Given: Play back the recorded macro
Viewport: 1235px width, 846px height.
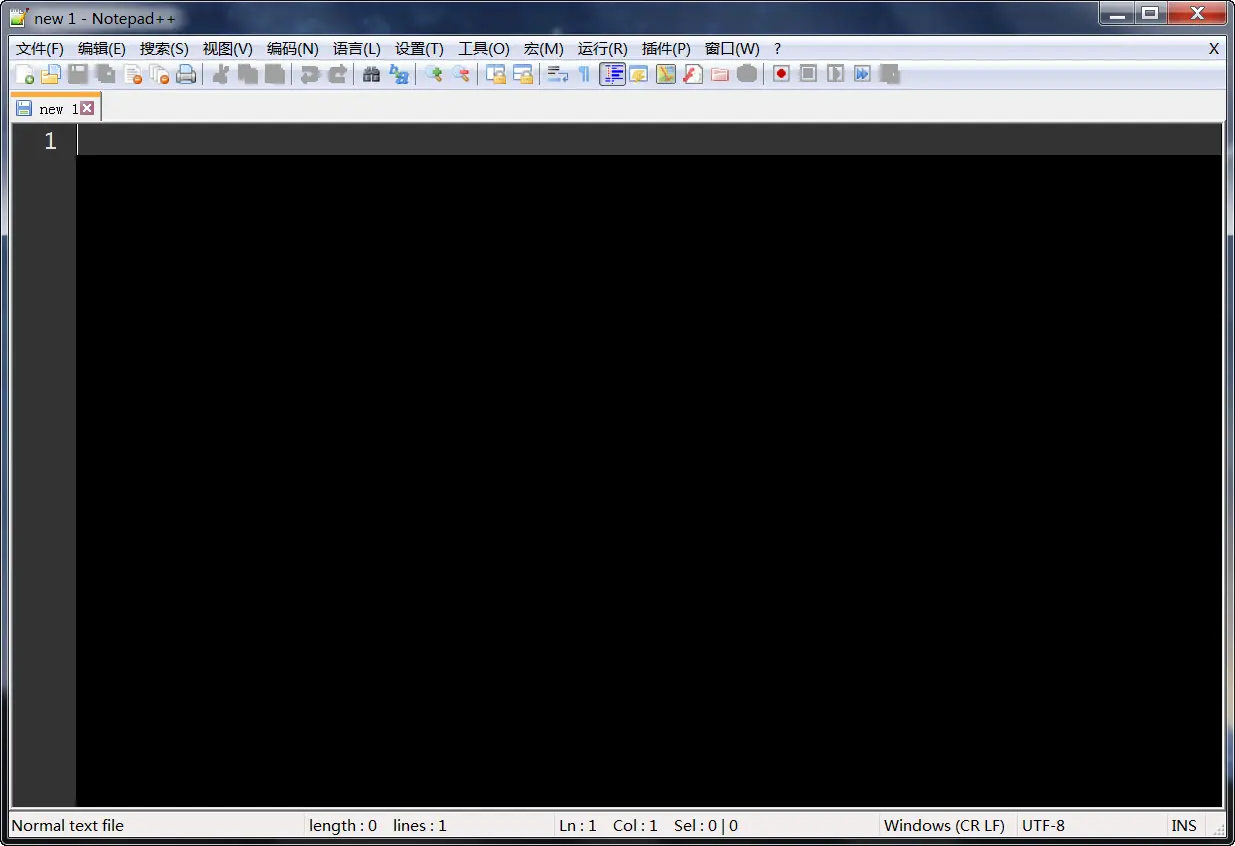Looking at the screenshot, I should tap(835, 73).
